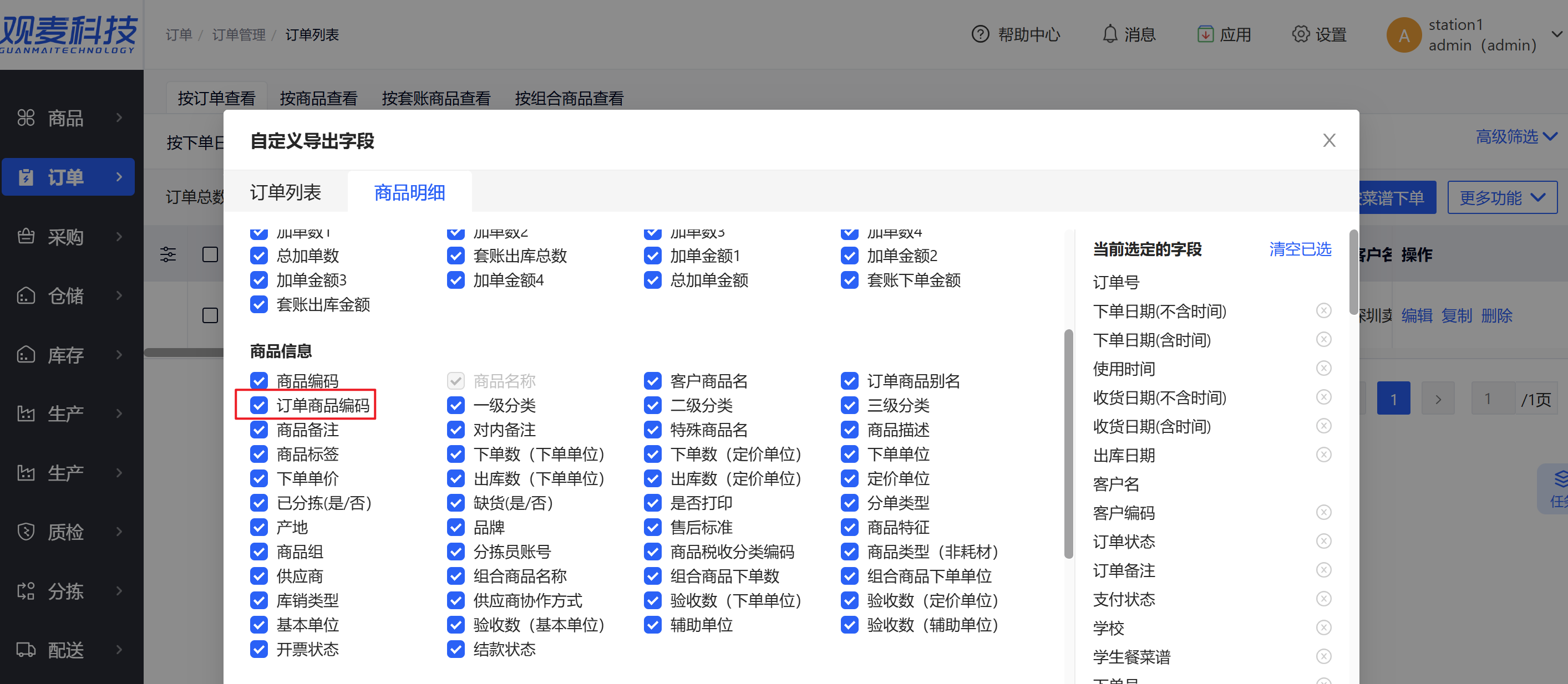The height and width of the screenshot is (684, 1568).
Task: Uncheck the 总加单数 checkbox
Action: [x=258, y=255]
